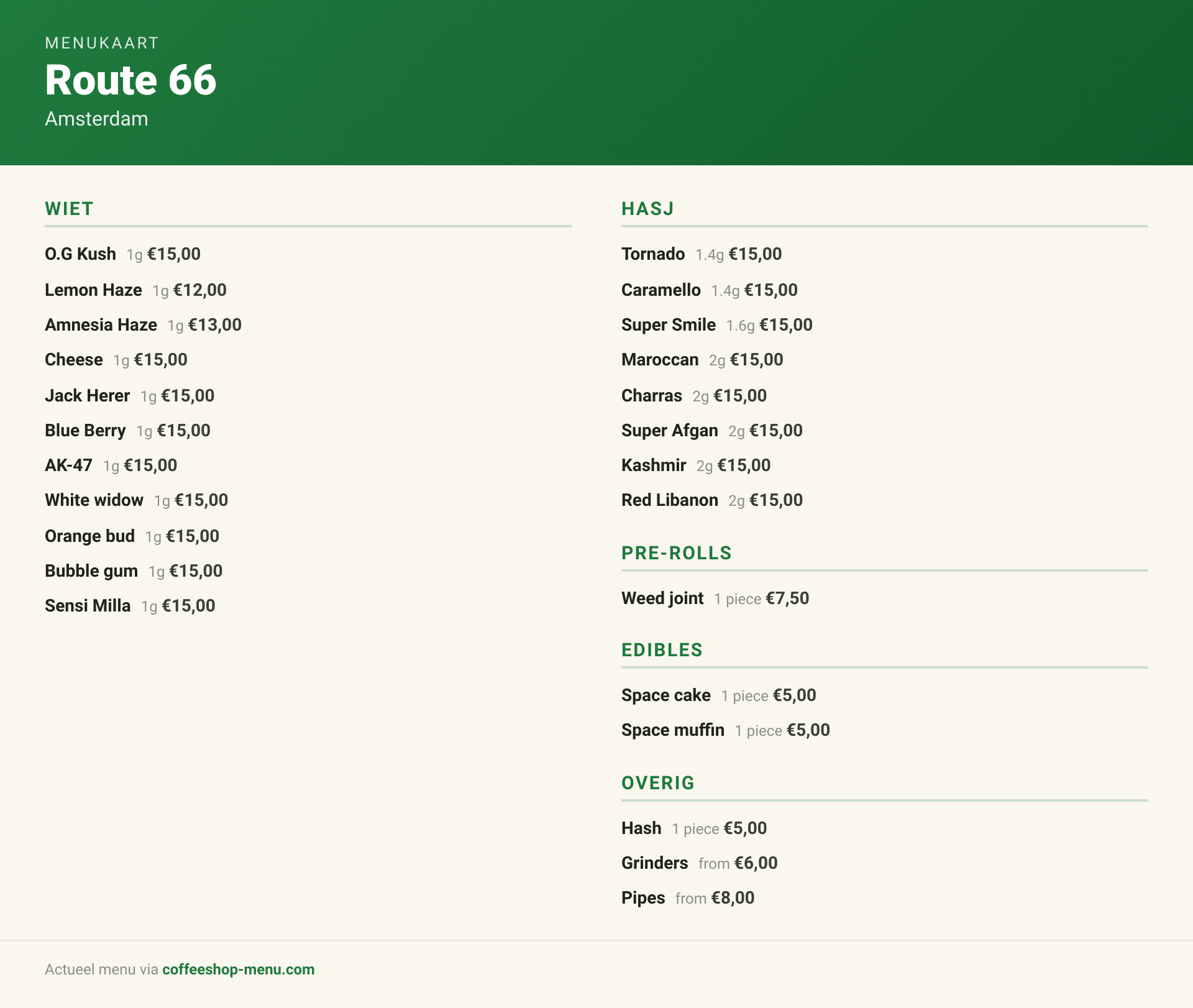This screenshot has width=1193, height=1008.
Task: Click the OVERIG section heading
Action: [658, 783]
